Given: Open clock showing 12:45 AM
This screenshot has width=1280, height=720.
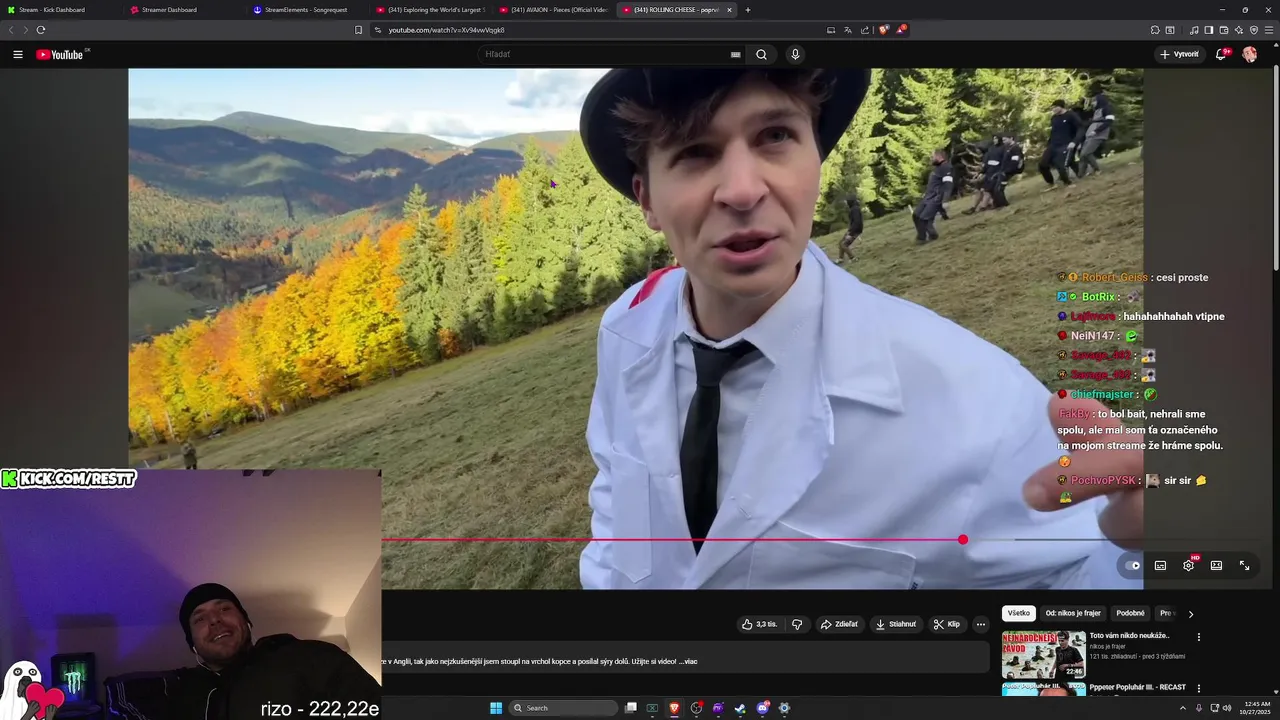Looking at the screenshot, I should pyautogui.click(x=1257, y=708).
